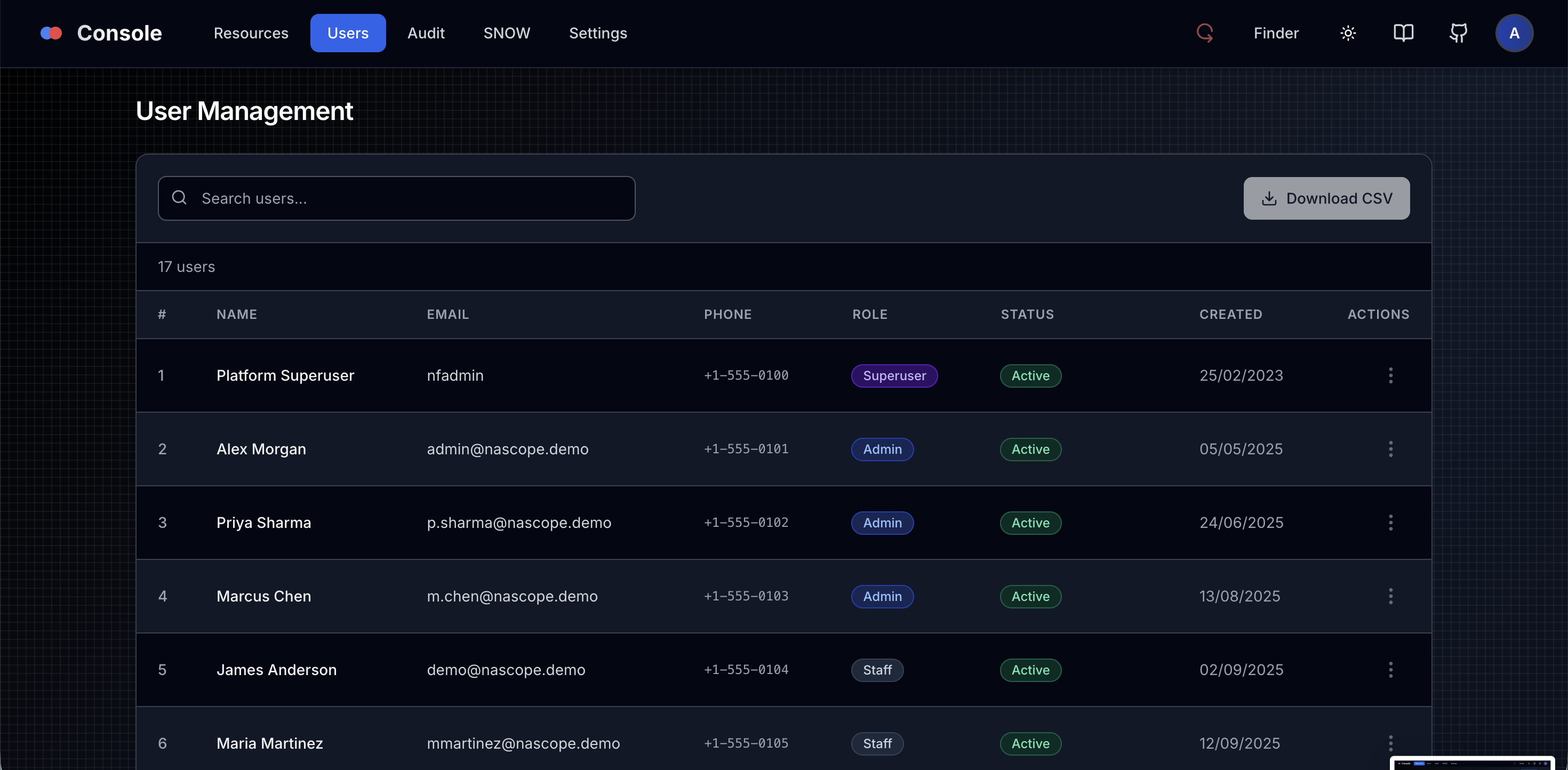Image resolution: width=1568 pixels, height=770 pixels.
Task: Open the GitHub icon link
Action: (1459, 33)
